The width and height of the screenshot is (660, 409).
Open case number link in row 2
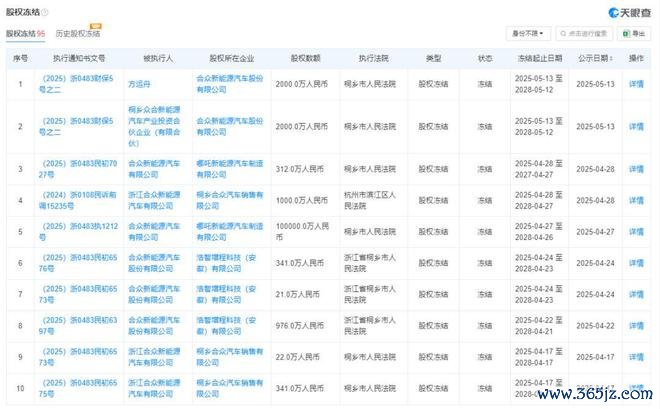(x=77, y=127)
